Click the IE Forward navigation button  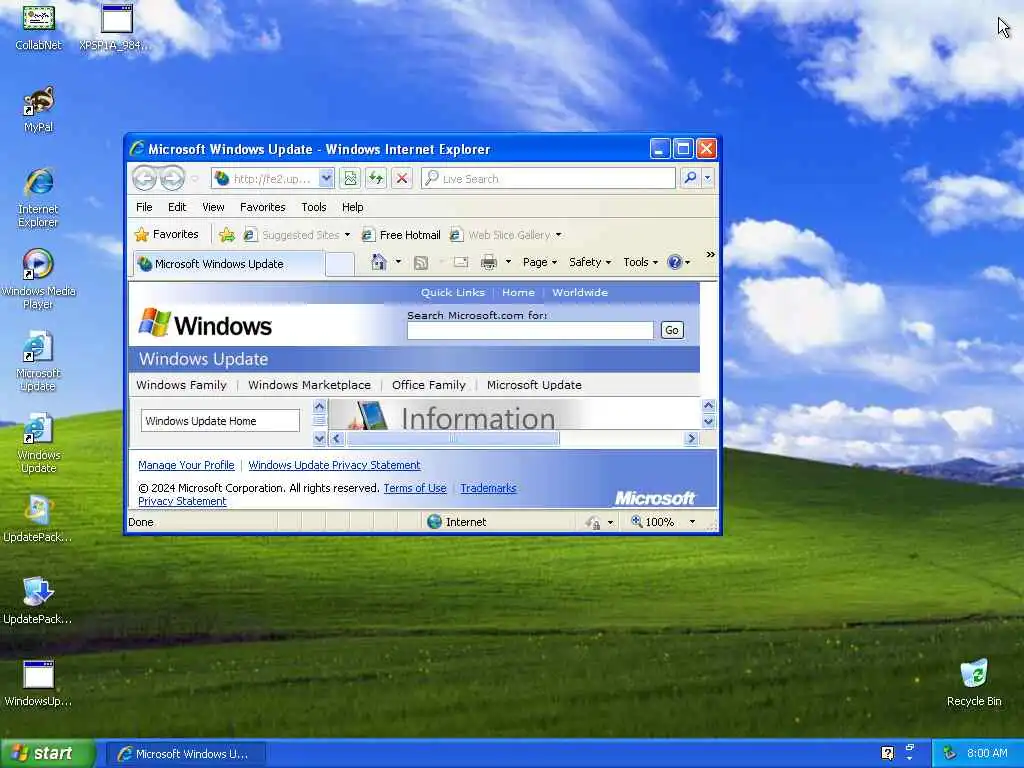tap(172, 178)
